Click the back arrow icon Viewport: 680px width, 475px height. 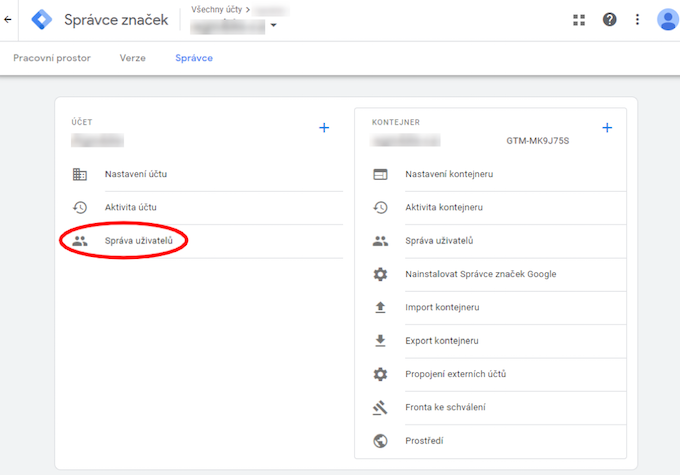[x=7, y=20]
